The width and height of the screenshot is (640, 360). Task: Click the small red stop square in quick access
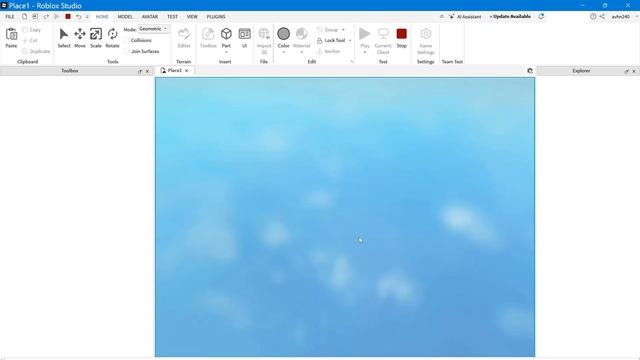[68, 17]
